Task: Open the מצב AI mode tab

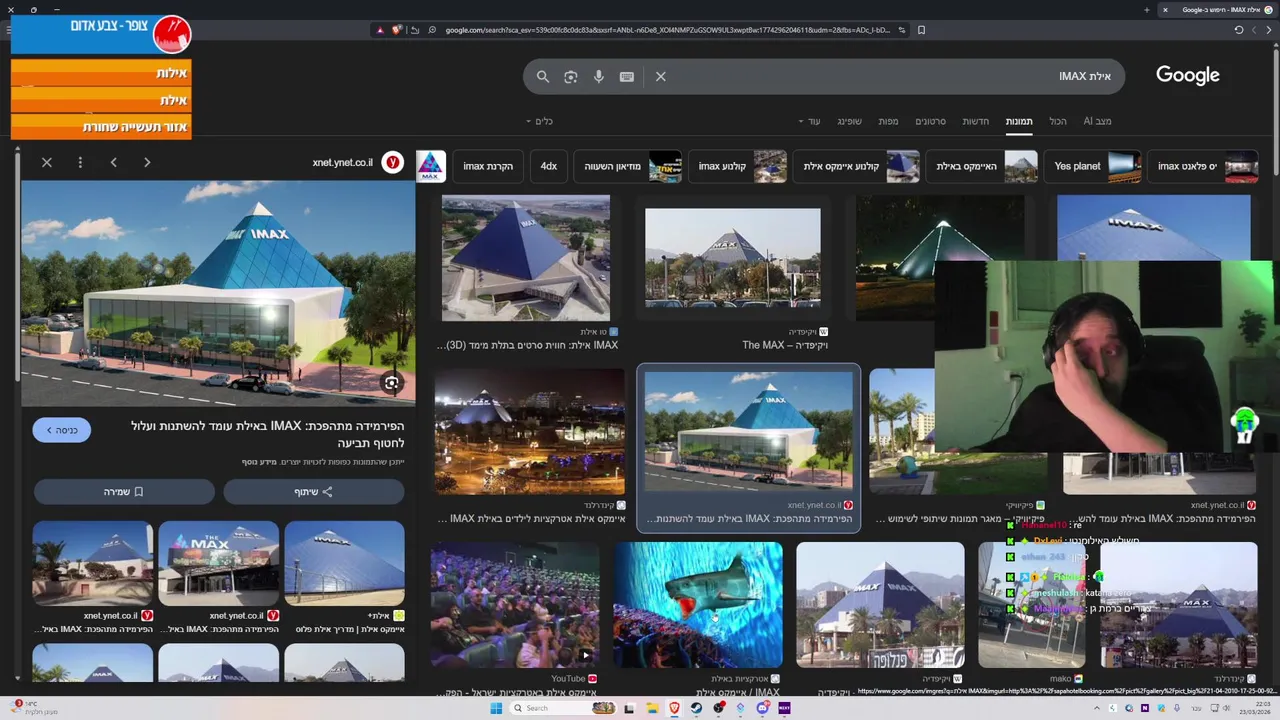Action: coord(1097,121)
